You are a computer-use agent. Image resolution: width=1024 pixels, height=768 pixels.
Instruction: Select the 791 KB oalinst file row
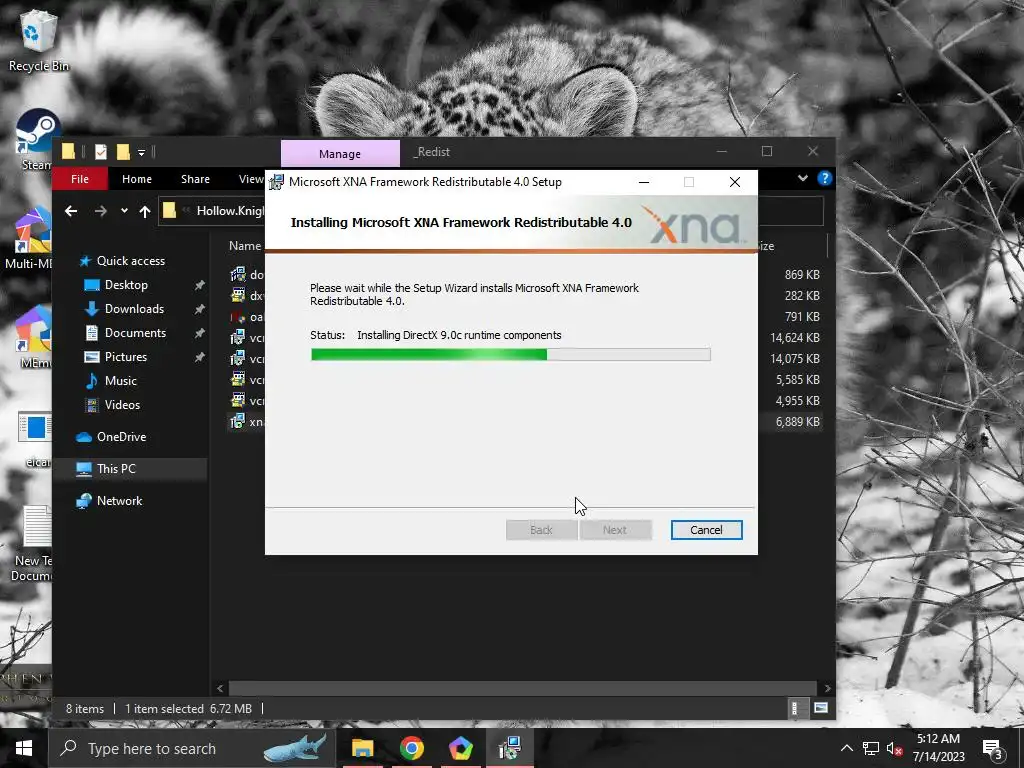tap(526, 317)
